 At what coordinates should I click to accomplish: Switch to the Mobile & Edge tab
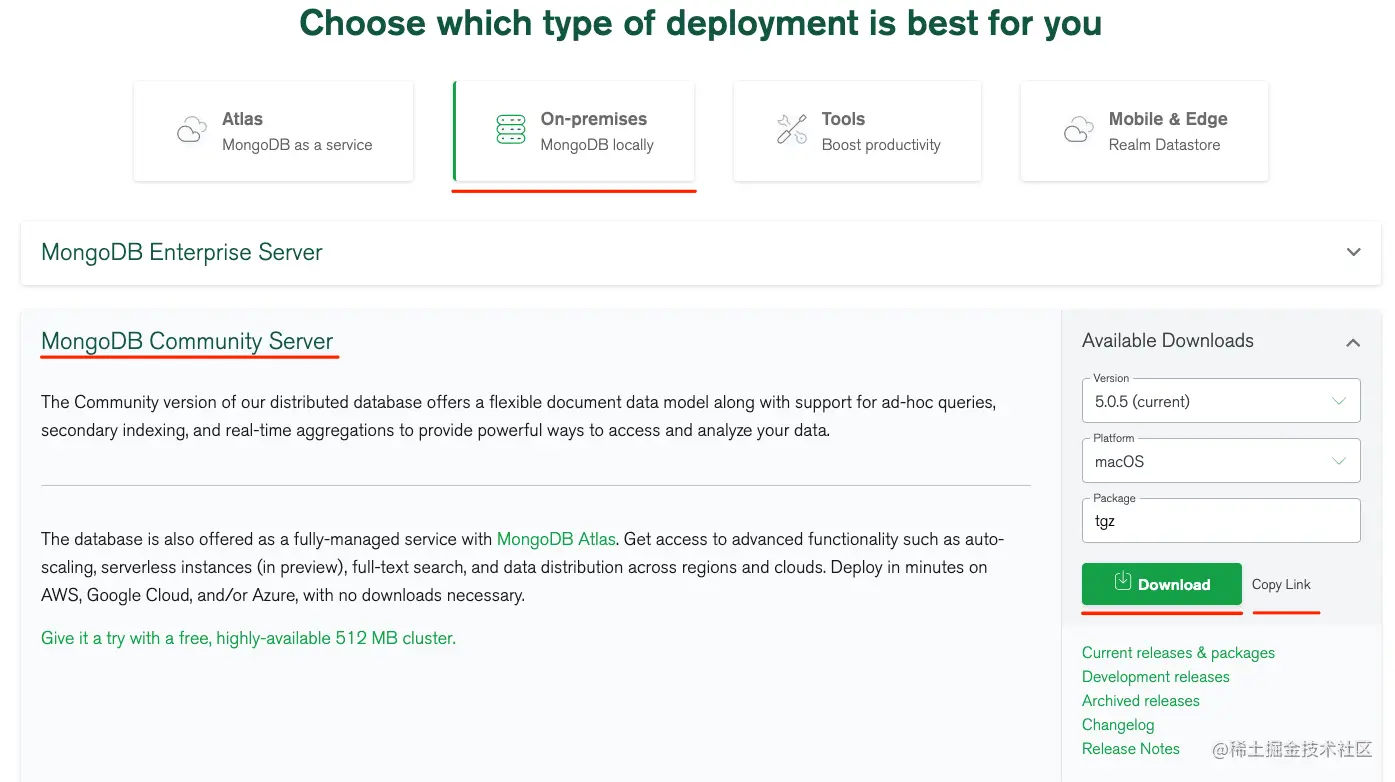1144,131
